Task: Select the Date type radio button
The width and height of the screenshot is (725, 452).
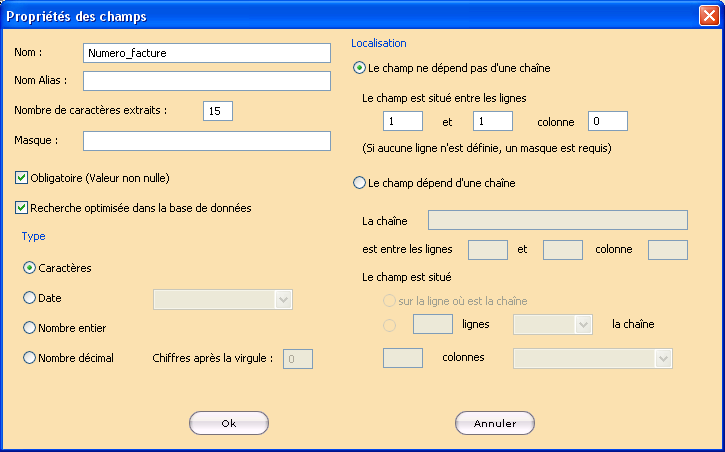Action: tap(30, 298)
